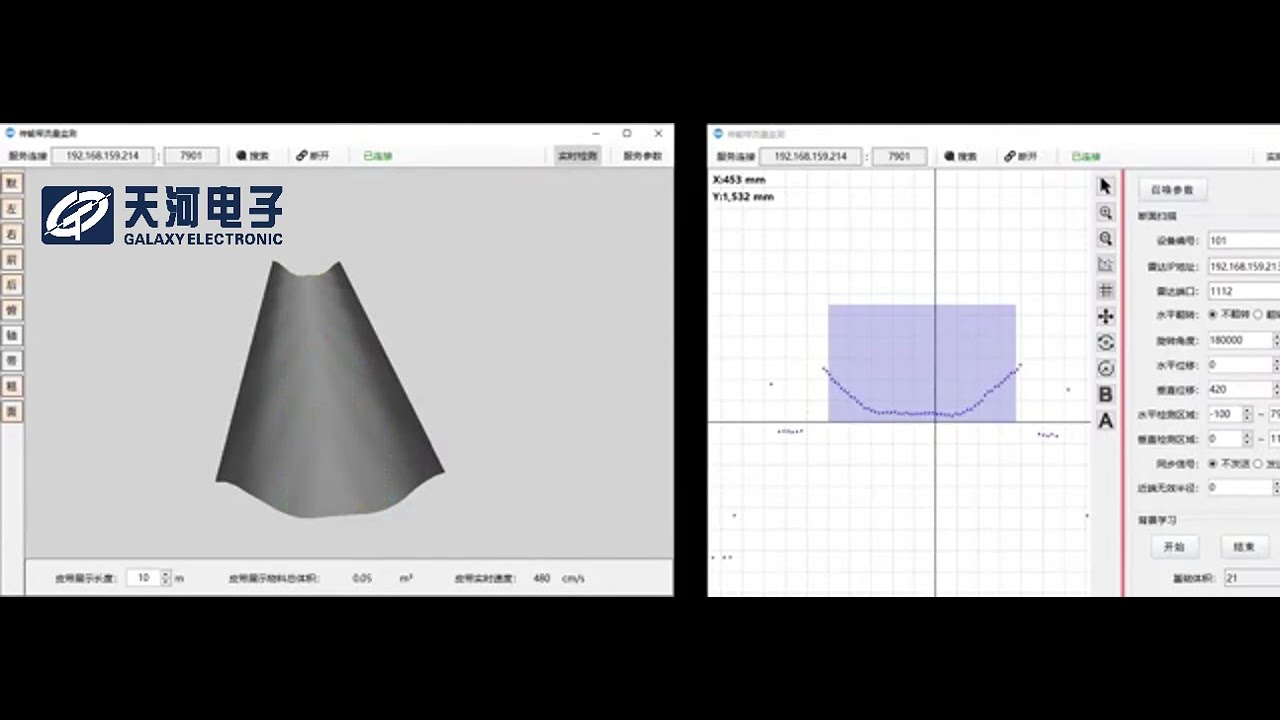
Task: Click the 设备编号 field showing 101
Action: (x=1244, y=241)
